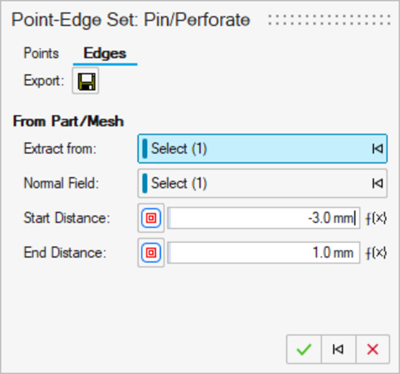Click the Start Distance value field
The height and width of the screenshot is (374, 400).
pos(264,218)
